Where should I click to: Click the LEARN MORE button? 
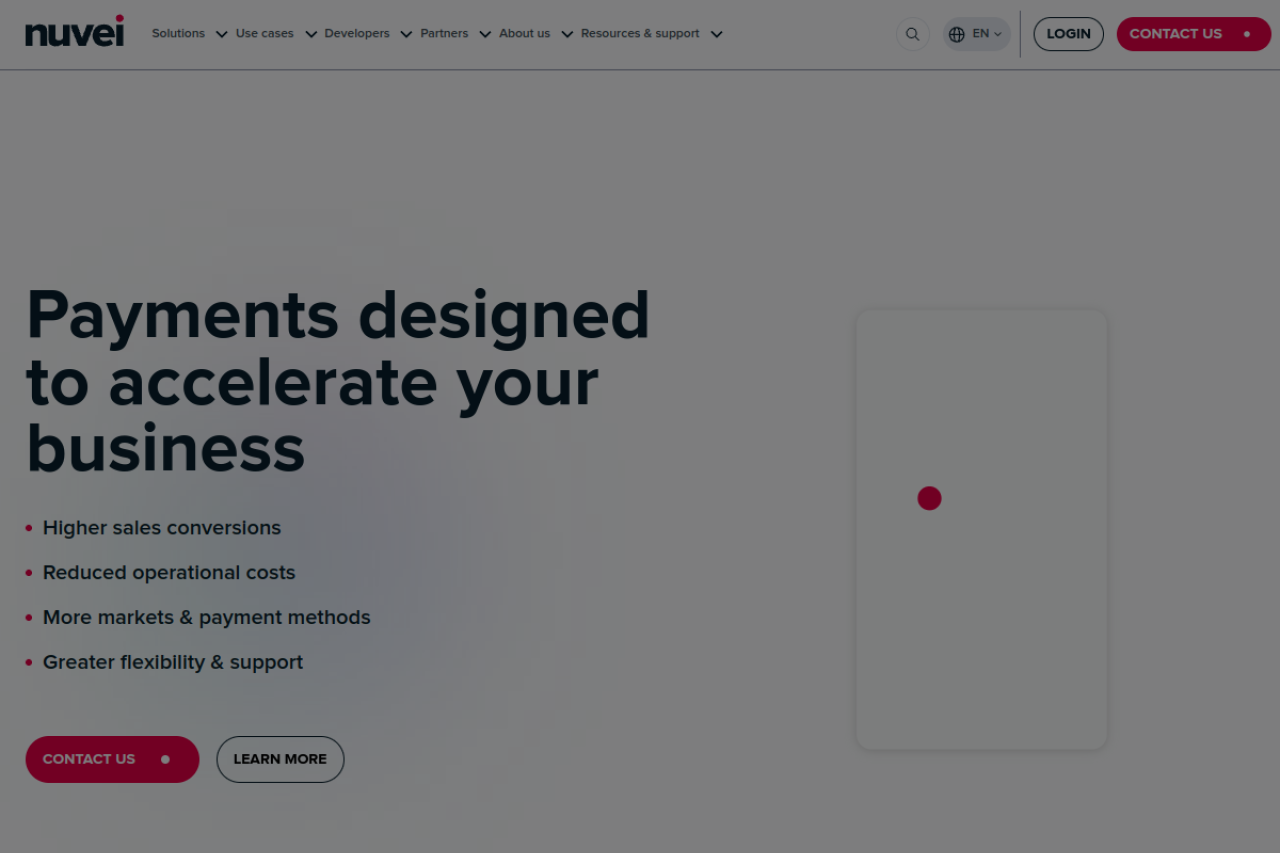pyautogui.click(x=280, y=759)
